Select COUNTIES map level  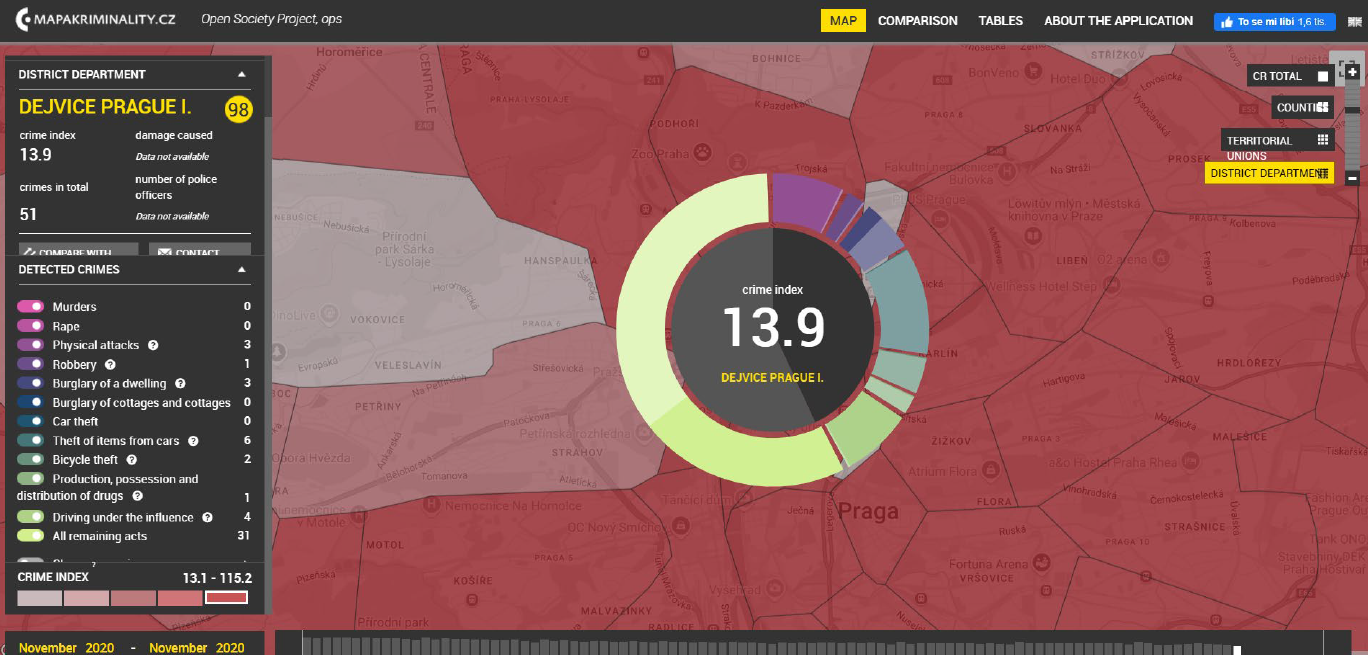(1303, 107)
